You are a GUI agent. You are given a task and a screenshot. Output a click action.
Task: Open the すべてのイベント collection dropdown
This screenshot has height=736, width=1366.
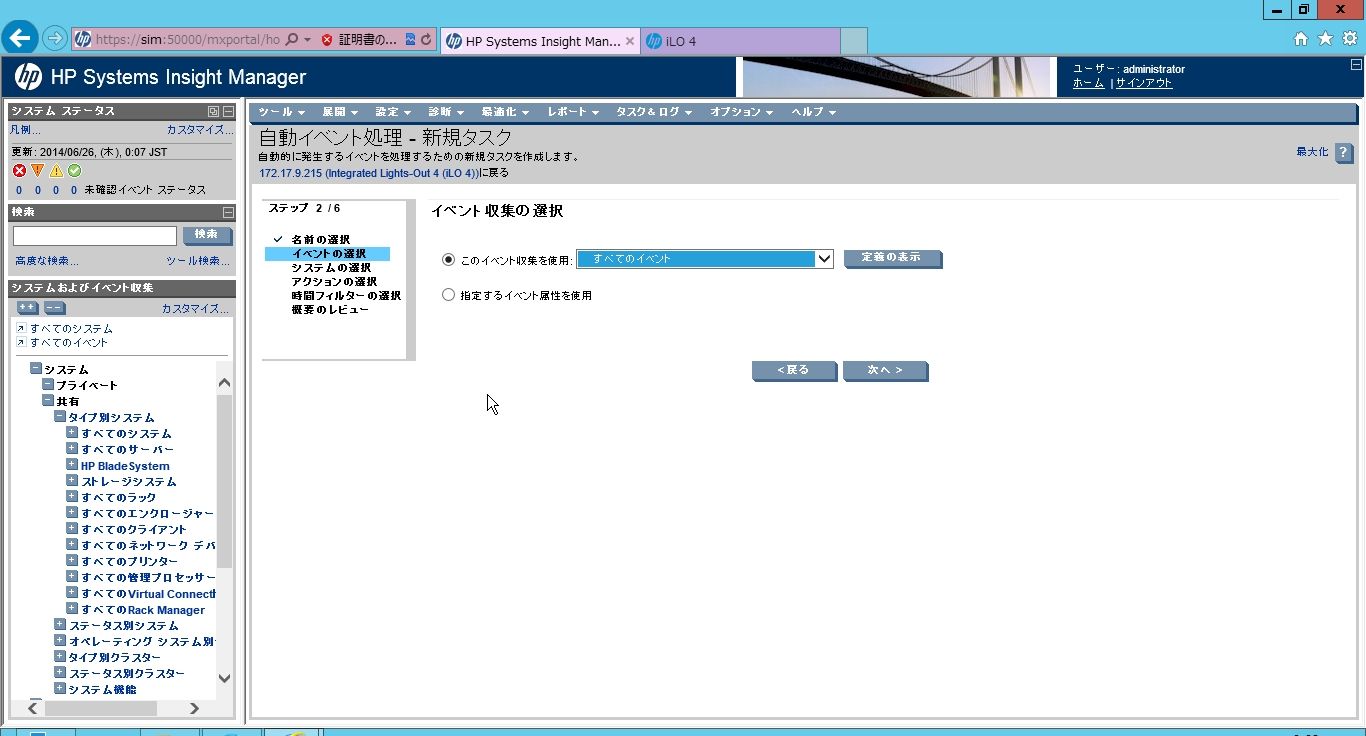click(x=705, y=259)
